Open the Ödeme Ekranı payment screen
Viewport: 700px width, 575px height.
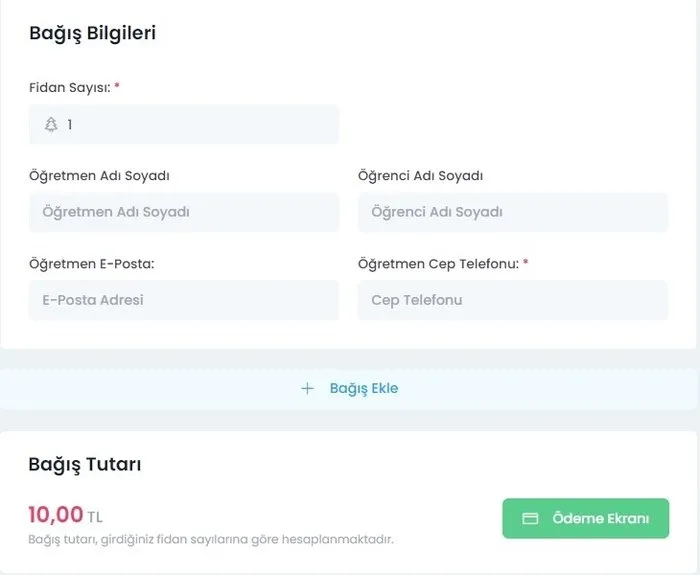pos(585,519)
